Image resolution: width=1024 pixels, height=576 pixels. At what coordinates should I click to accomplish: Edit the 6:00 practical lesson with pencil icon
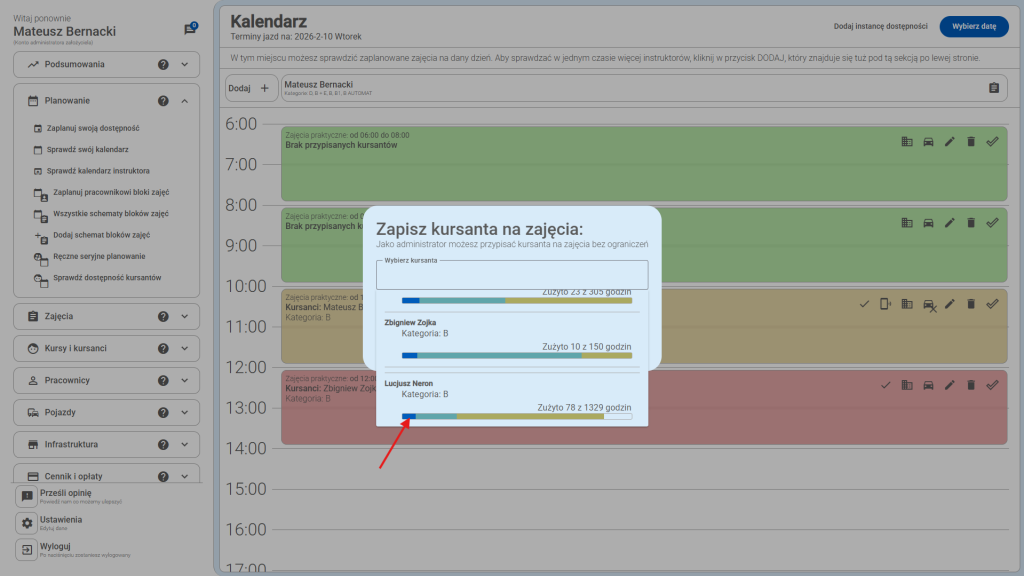948,141
